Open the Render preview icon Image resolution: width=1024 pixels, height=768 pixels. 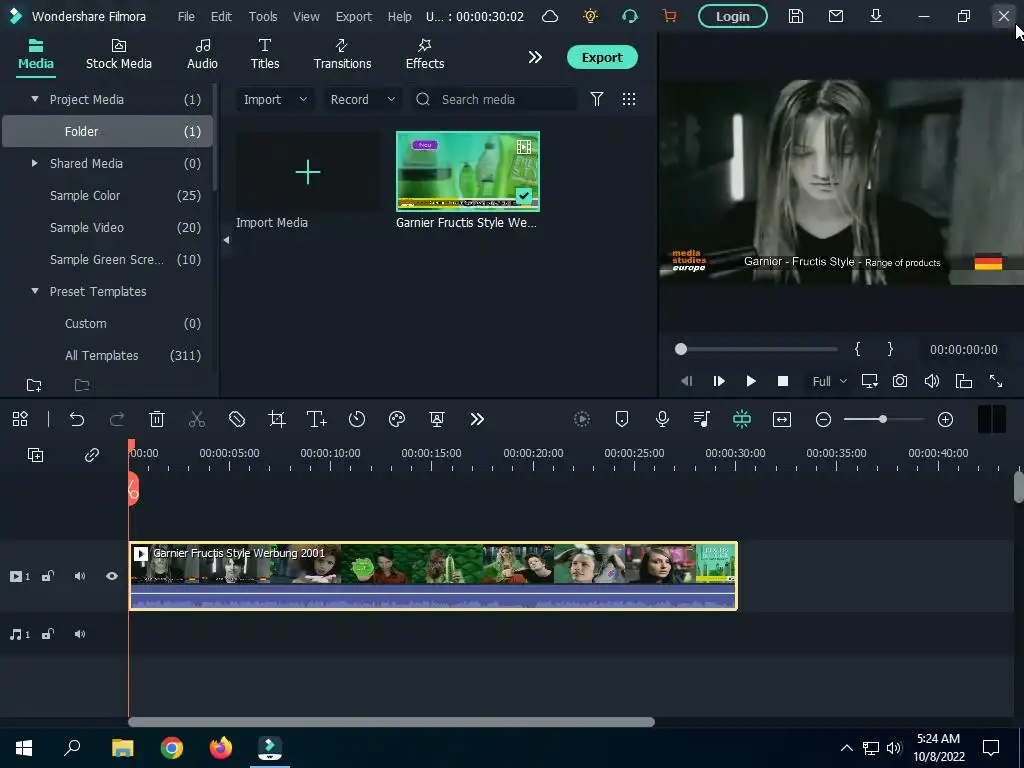582,419
